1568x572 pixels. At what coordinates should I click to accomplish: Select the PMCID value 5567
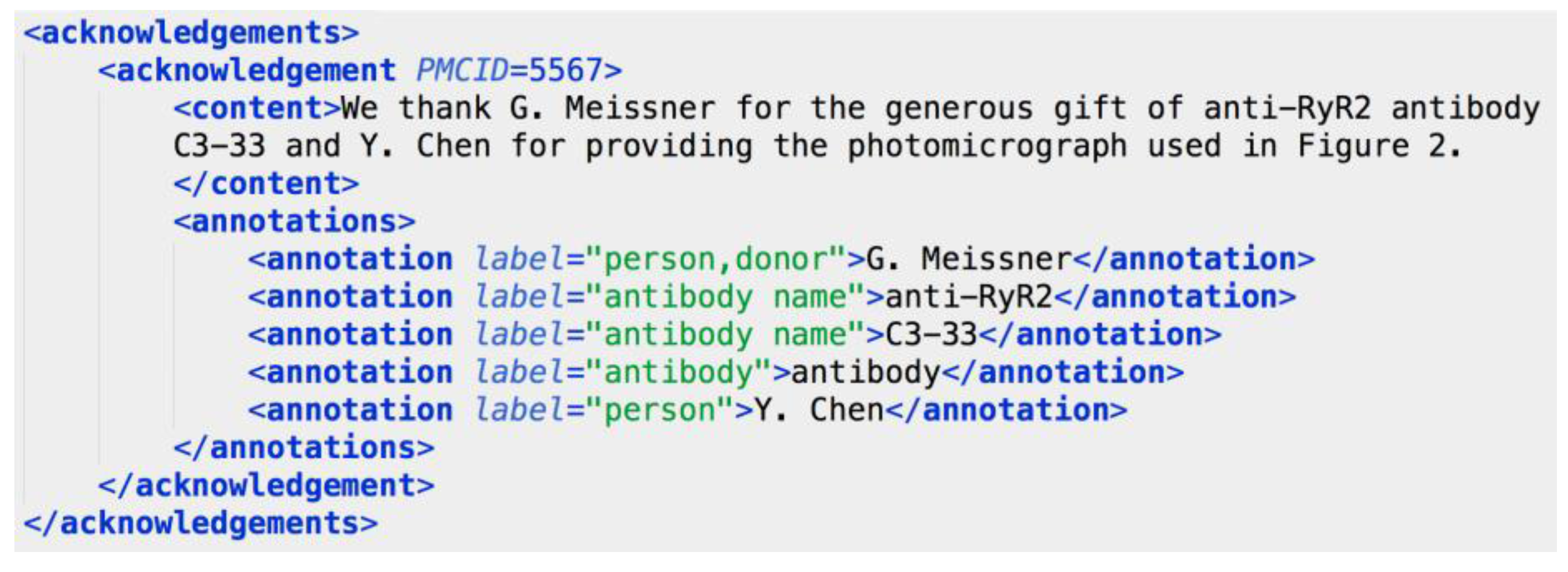pos(566,70)
